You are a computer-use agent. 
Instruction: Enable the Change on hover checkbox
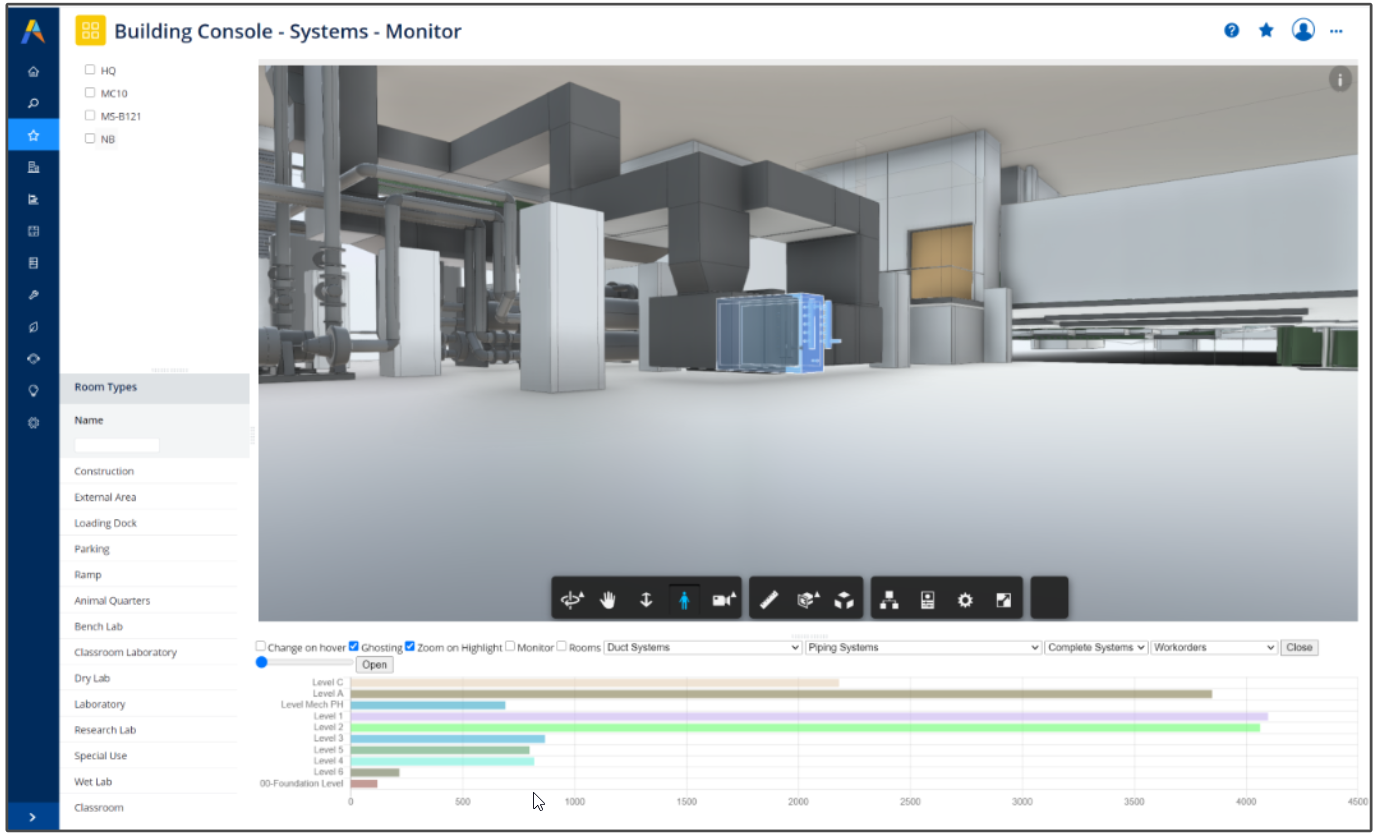click(x=262, y=647)
